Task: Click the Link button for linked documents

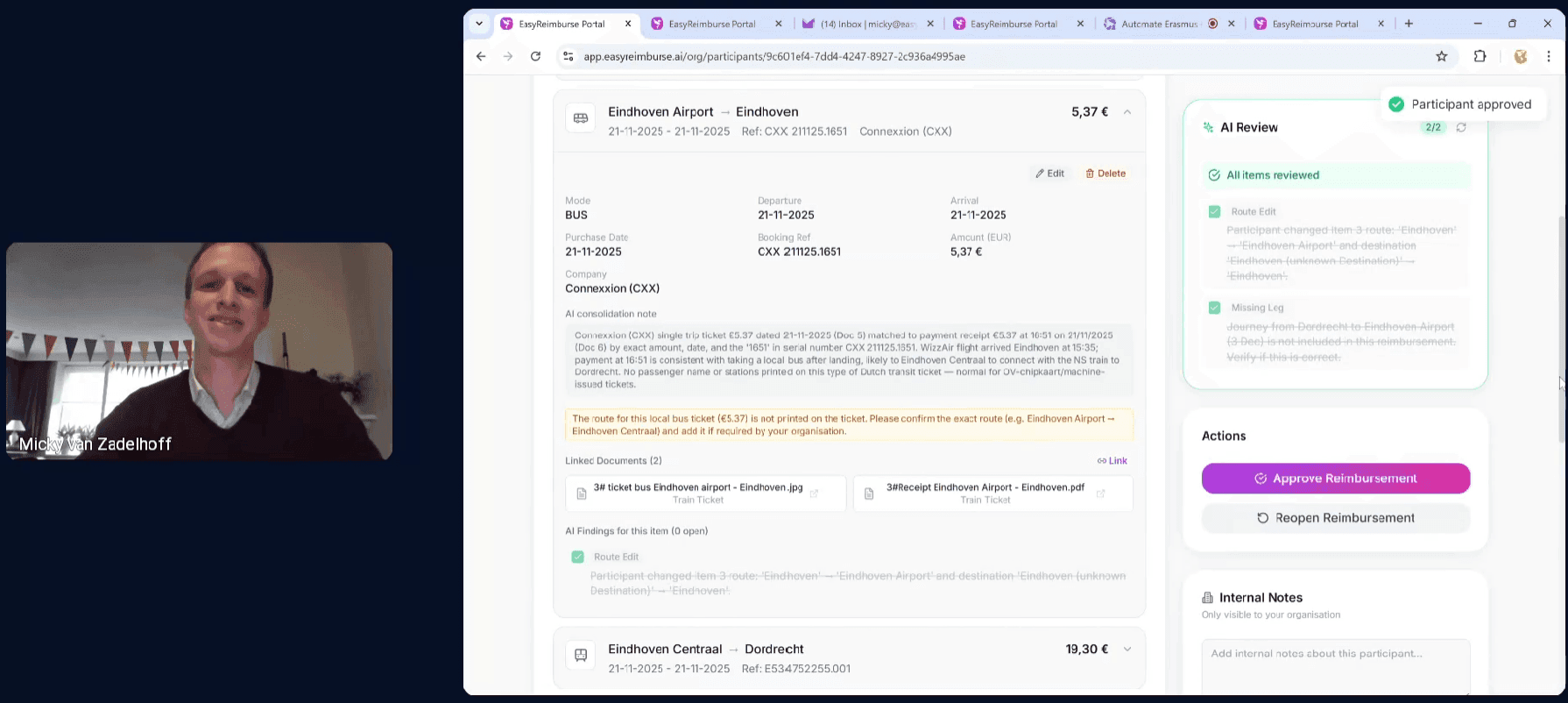Action: [1112, 461]
